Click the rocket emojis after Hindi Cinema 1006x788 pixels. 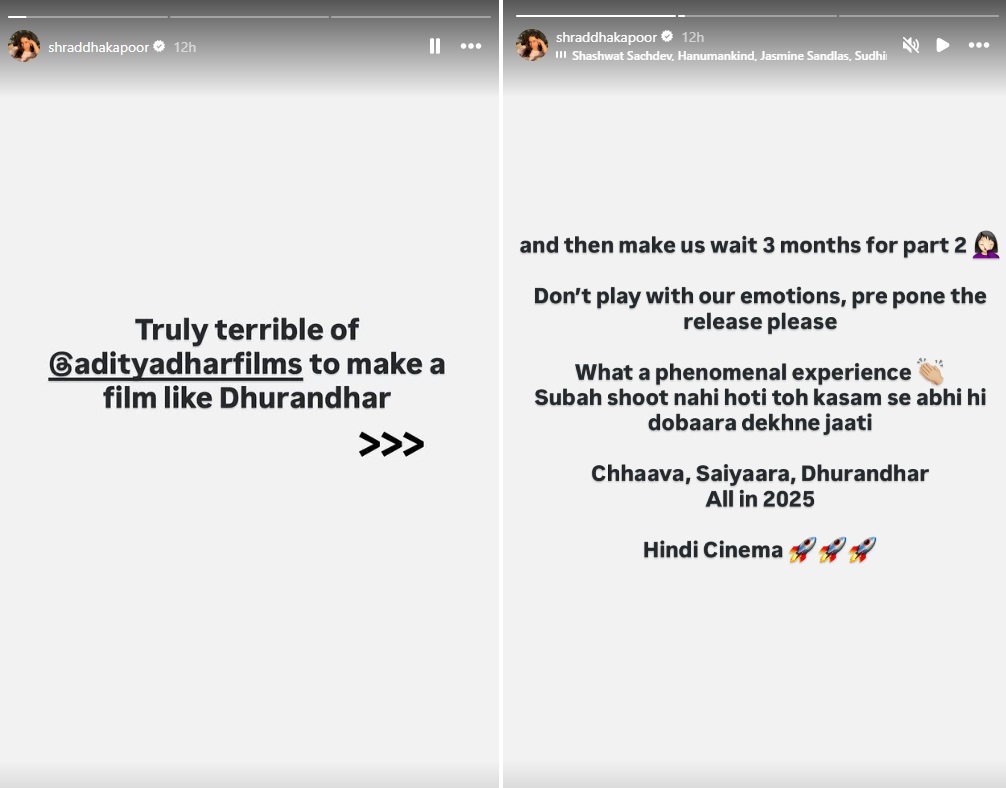tap(832, 550)
